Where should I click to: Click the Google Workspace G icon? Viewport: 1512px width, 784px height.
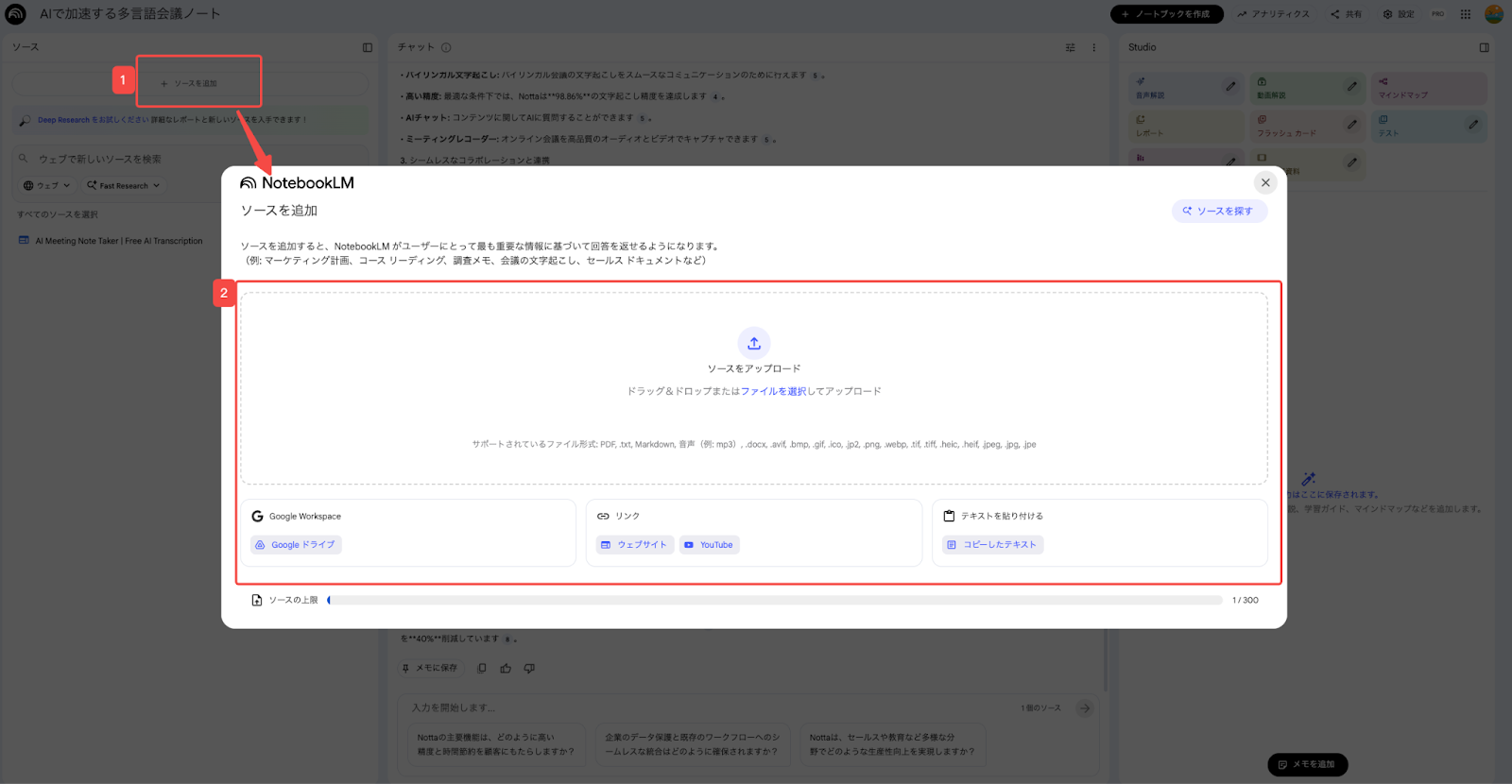[257, 516]
